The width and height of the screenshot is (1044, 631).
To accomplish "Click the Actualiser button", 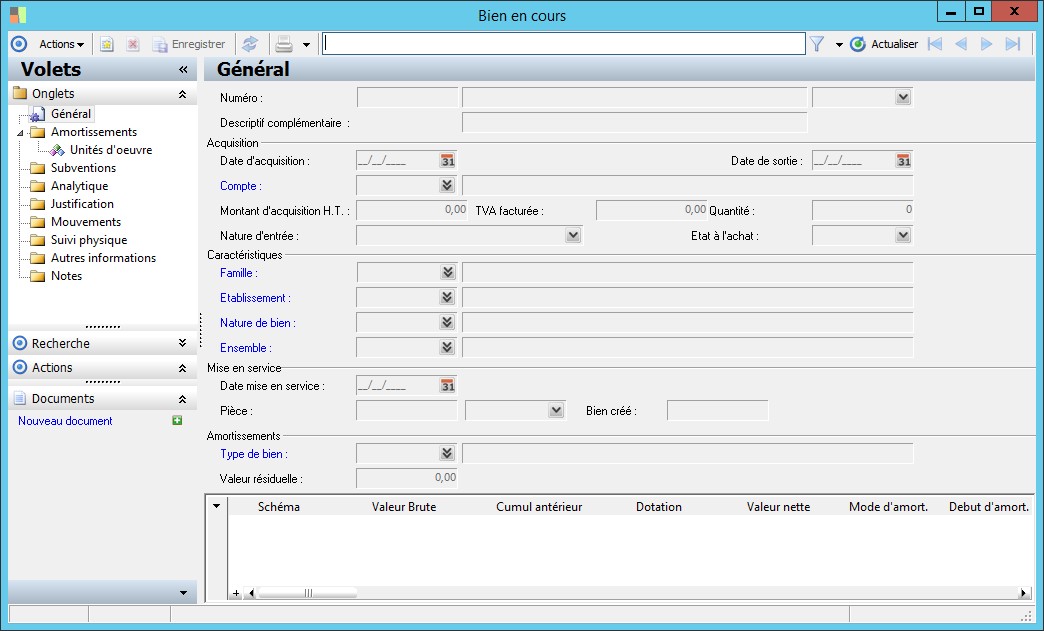I will coord(884,44).
